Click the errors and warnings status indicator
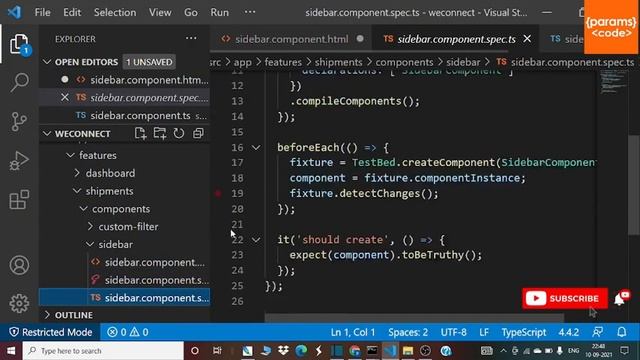The height and width of the screenshot is (360, 640). 128,332
